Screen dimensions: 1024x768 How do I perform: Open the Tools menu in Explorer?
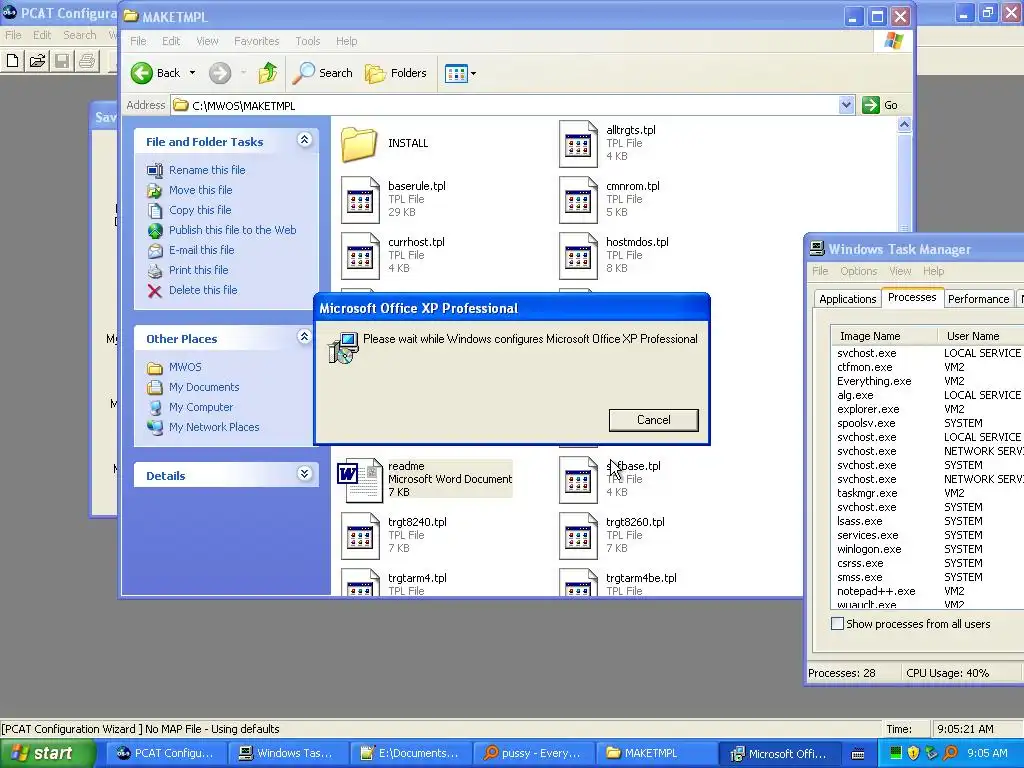[308, 41]
